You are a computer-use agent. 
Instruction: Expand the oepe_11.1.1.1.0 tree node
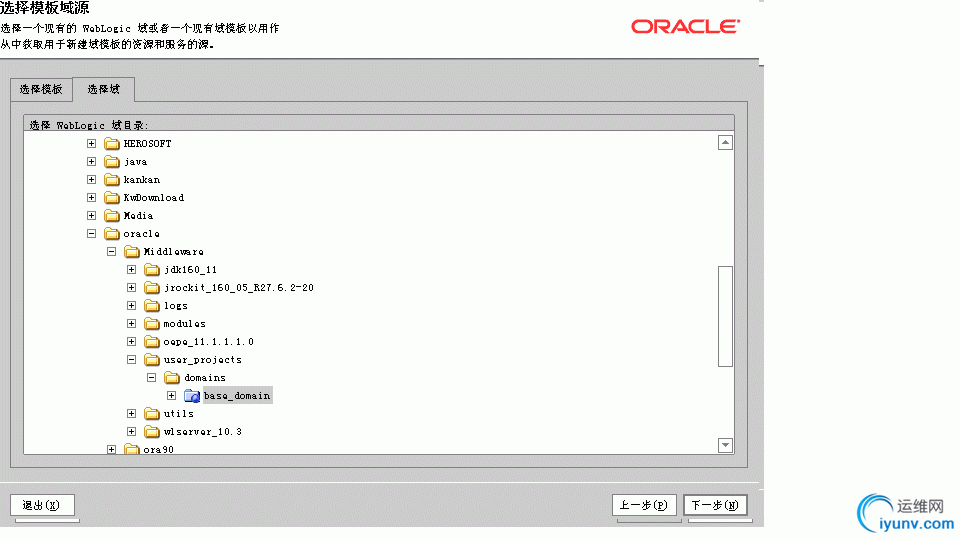(132, 342)
